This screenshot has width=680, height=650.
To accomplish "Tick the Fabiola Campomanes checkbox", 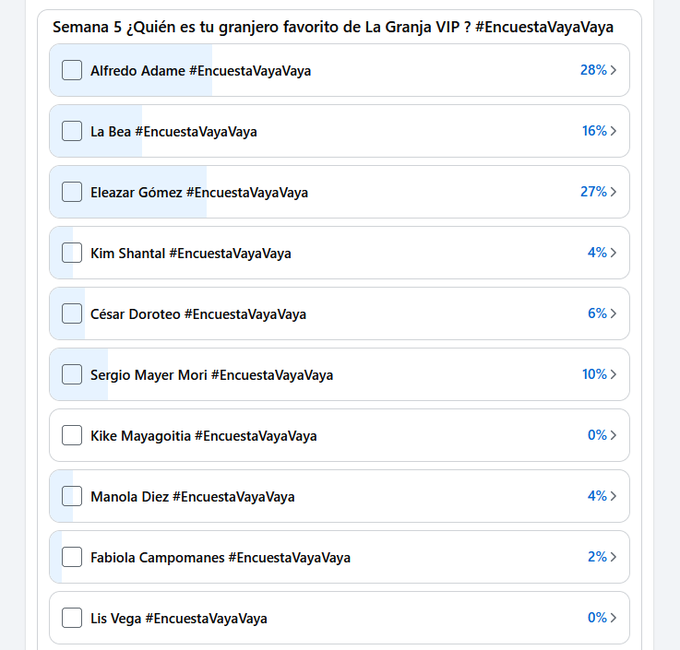I will pyautogui.click(x=72, y=558).
